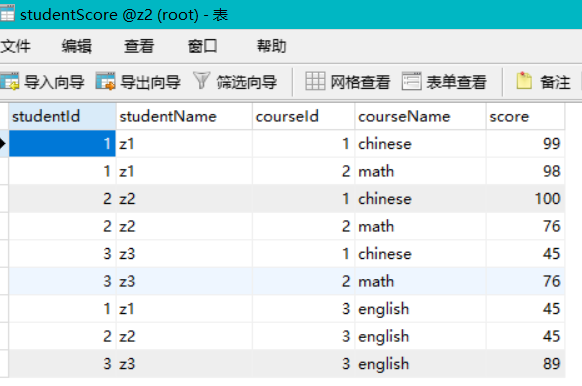The width and height of the screenshot is (582, 386).
Task: Click score 76 in z3 math row
Action: point(526,281)
